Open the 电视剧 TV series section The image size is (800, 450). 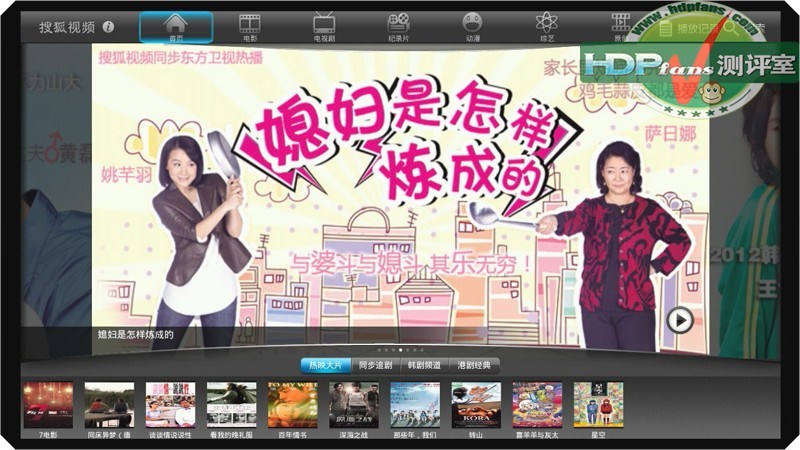[x=324, y=27]
